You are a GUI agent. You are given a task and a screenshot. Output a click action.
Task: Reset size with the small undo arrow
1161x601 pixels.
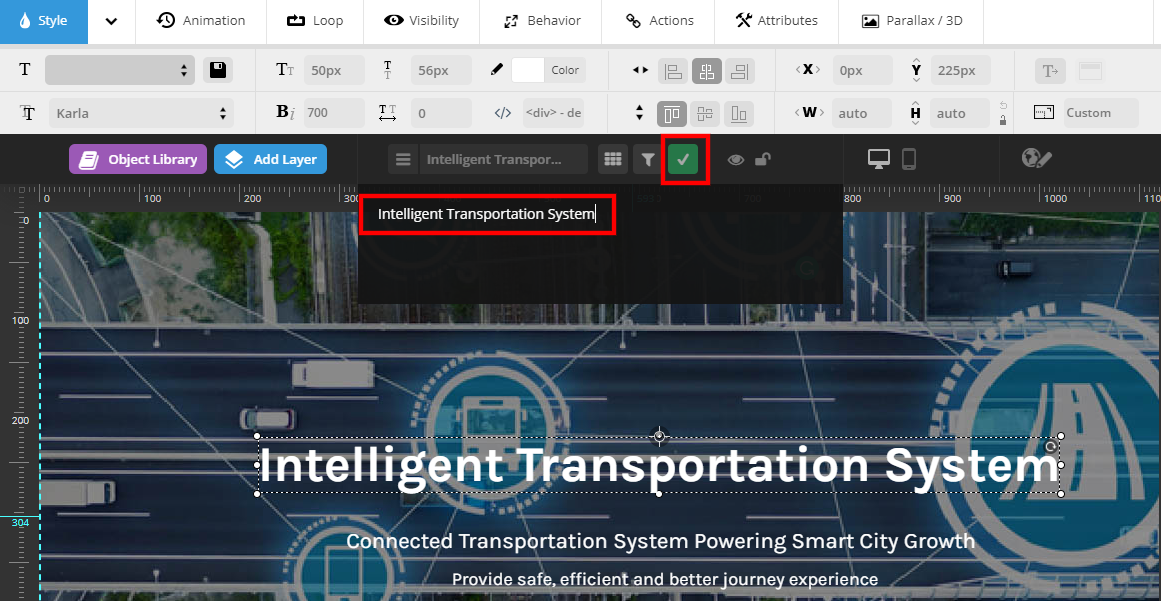coord(1003,105)
